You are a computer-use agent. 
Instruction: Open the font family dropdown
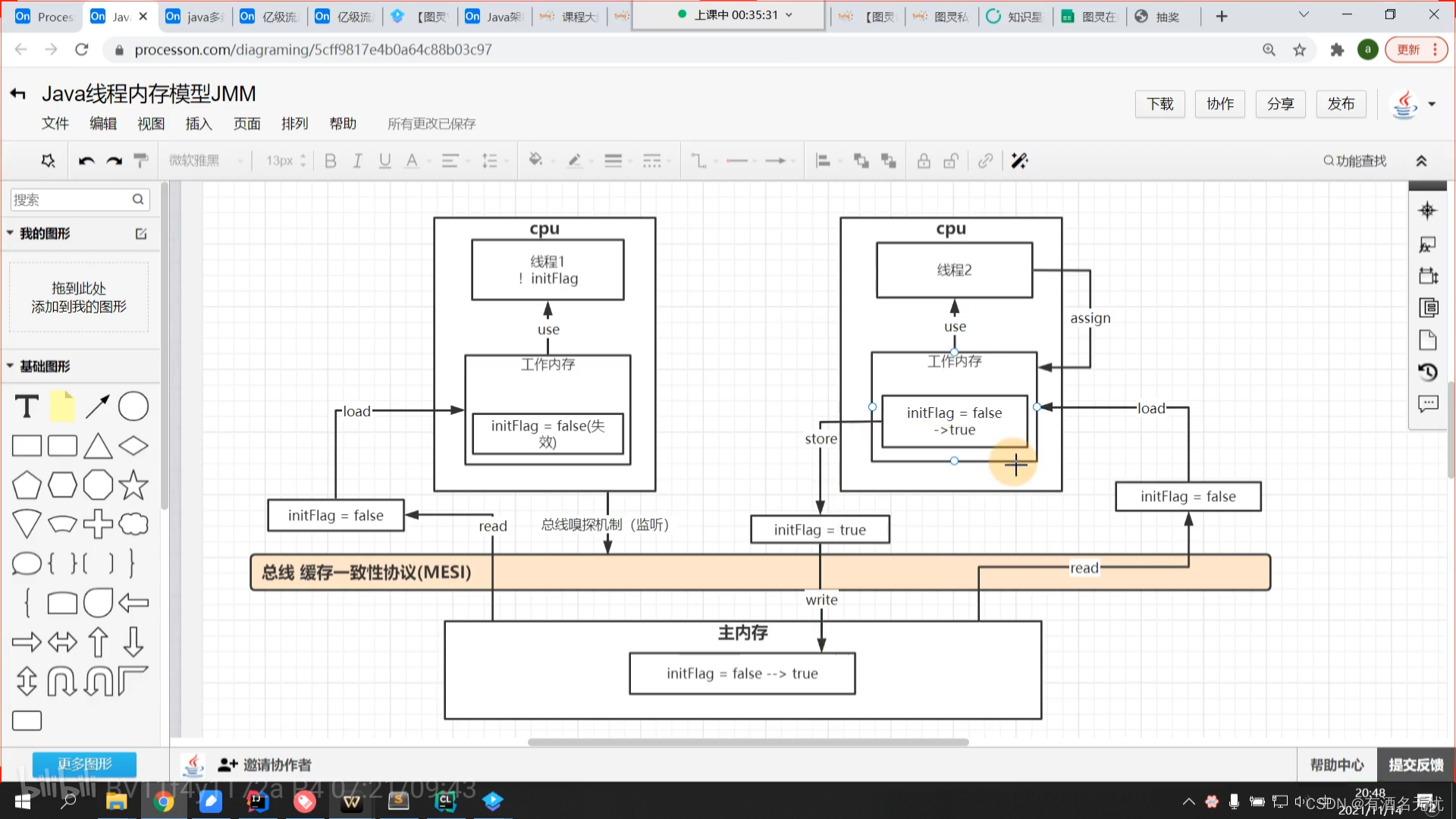click(x=205, y=161)
